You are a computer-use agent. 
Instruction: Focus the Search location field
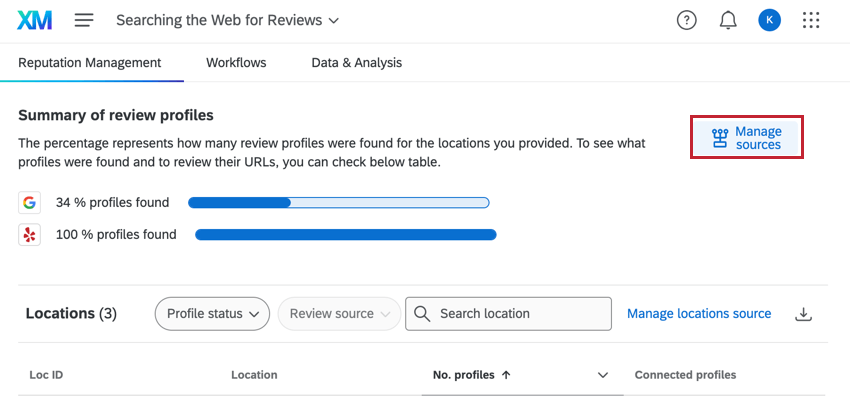tap(508, 314)
